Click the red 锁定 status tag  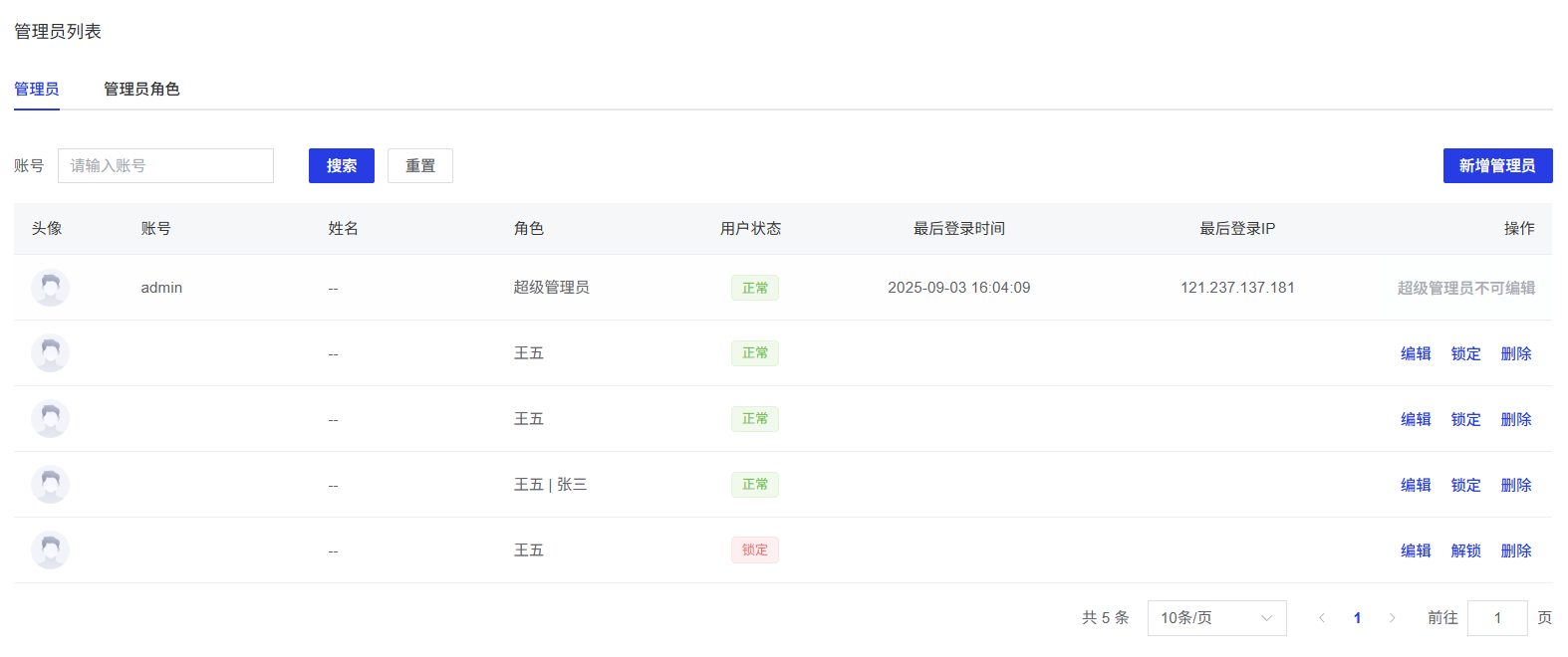(x=754, y=550)
